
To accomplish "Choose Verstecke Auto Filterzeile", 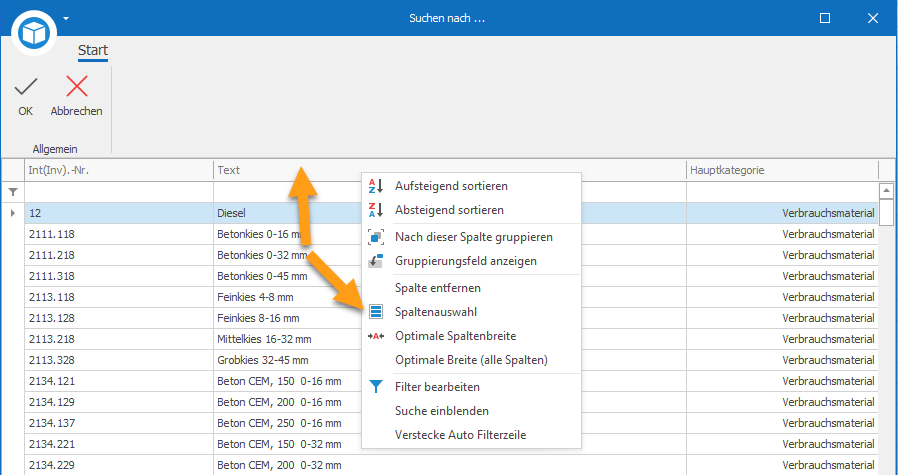I will point(471,435).
